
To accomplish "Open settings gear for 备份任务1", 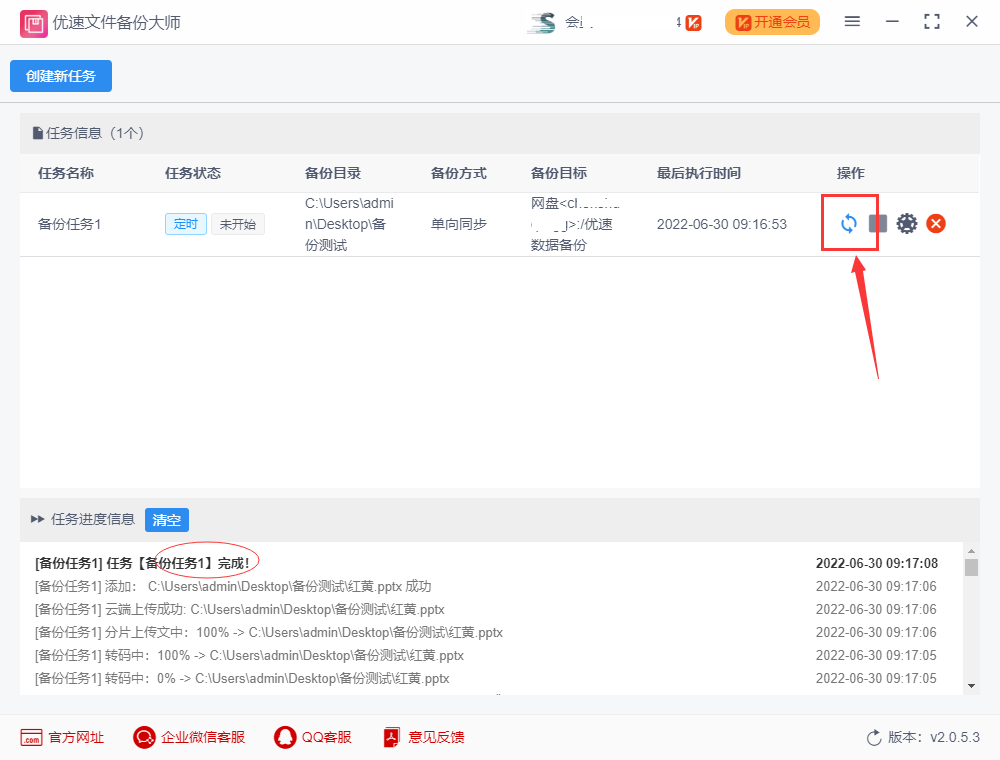I will pyautogui.click(x=907, y=223).
